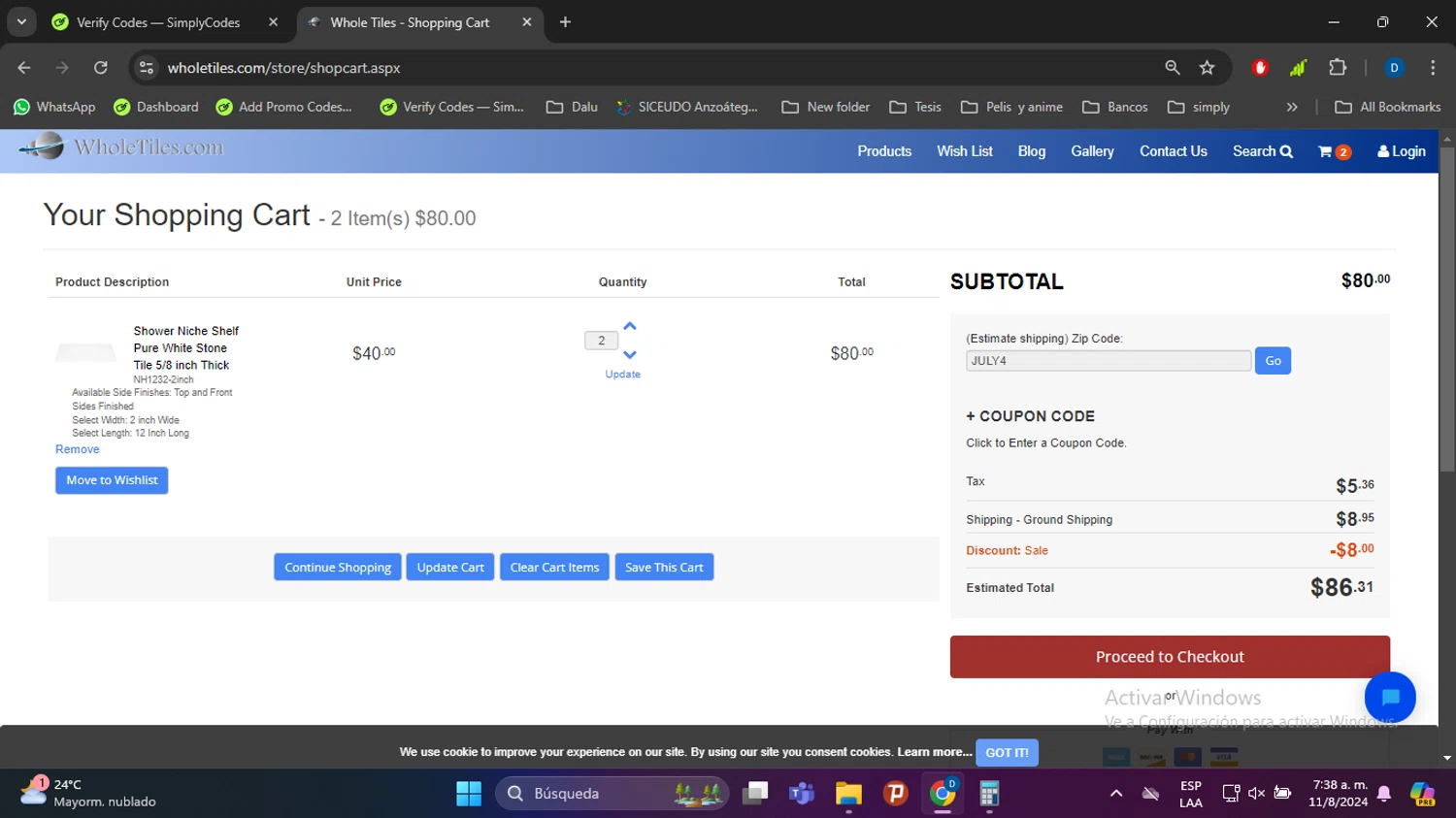Open the Blog menu item

click(1031, 151)
